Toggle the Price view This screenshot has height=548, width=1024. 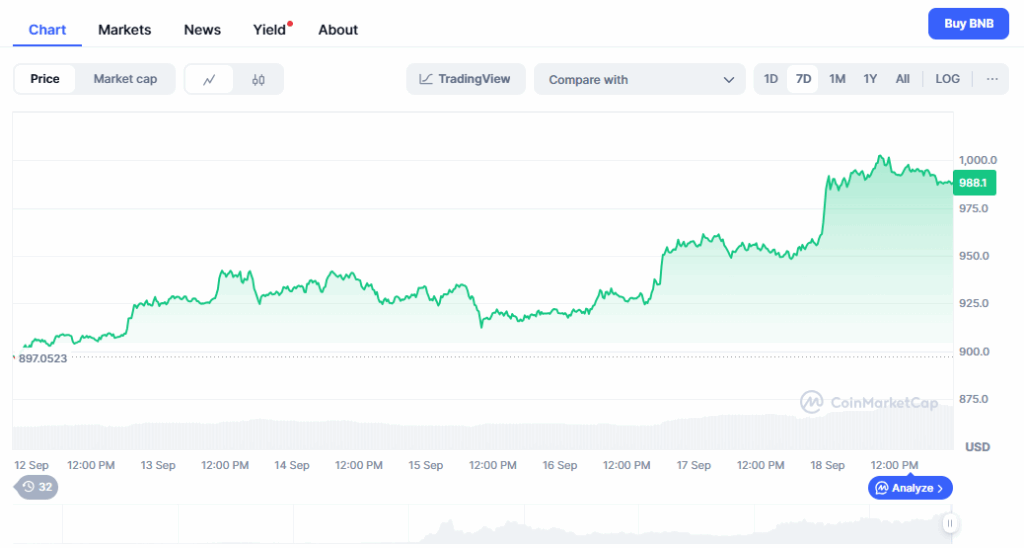point(45,79)
